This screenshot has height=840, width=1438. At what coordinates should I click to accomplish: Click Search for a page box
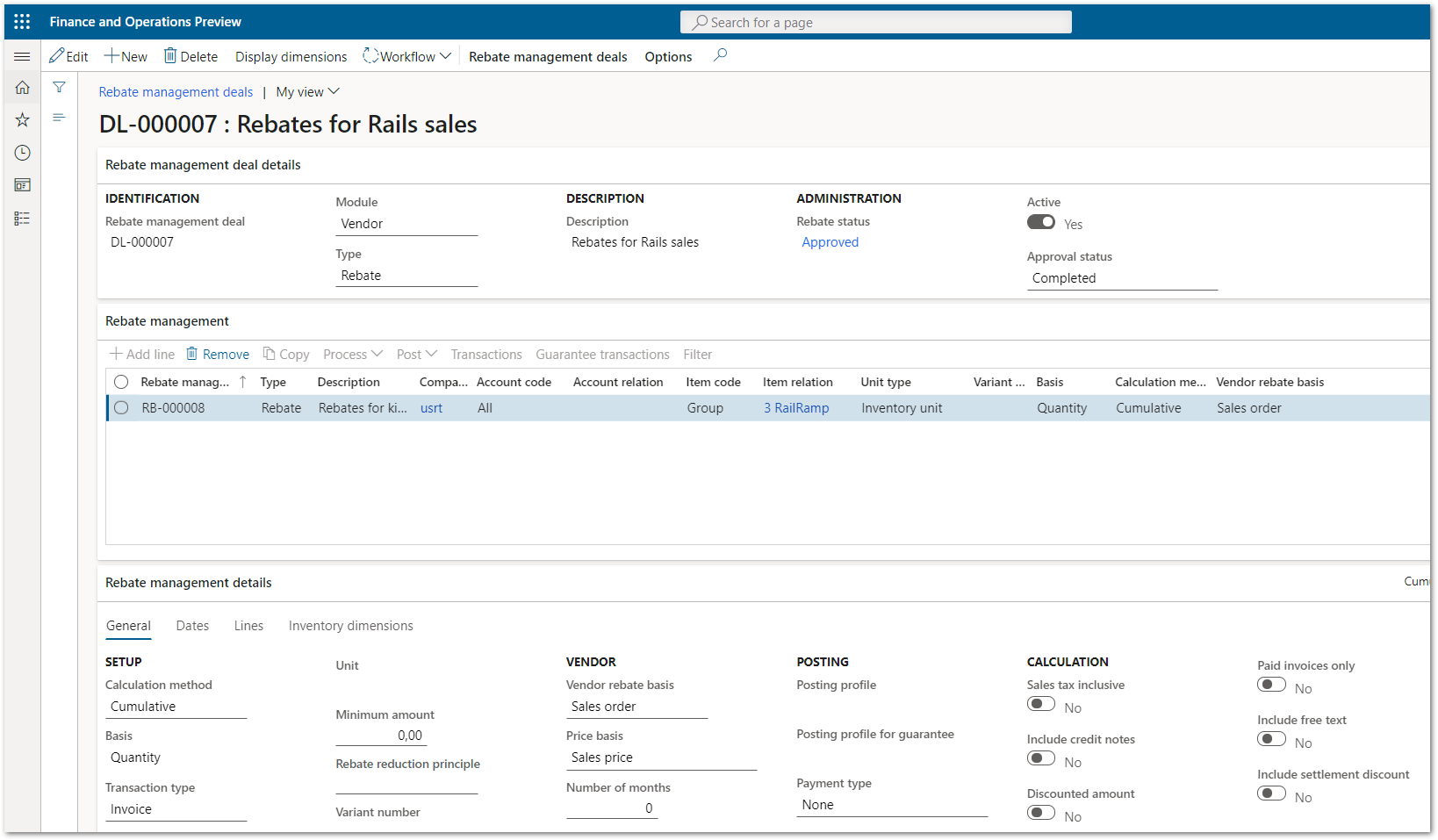point(875,22)
